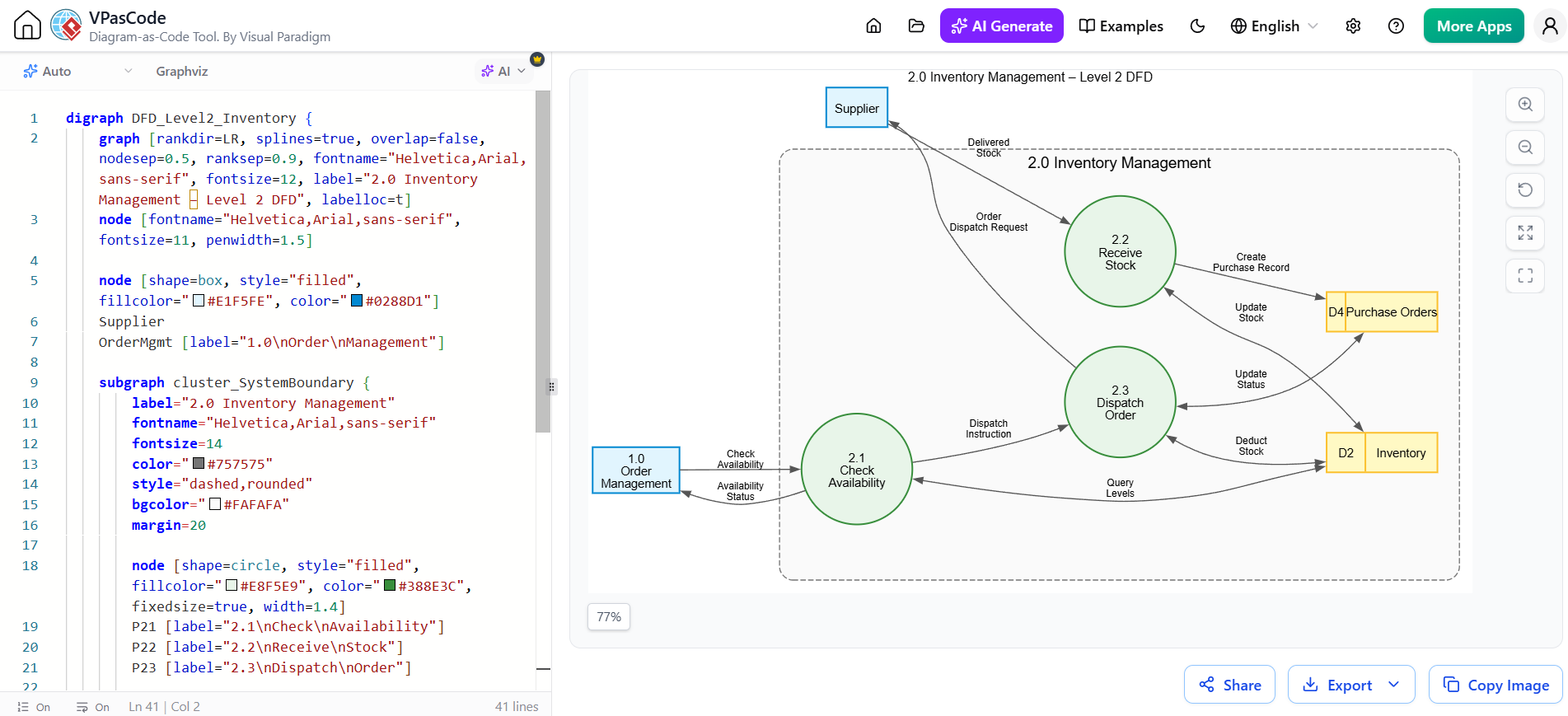The image size is (1568, 716).
Task: Zoom in on the diagram
Action: pyautogui.click(x=1525, y=105)
